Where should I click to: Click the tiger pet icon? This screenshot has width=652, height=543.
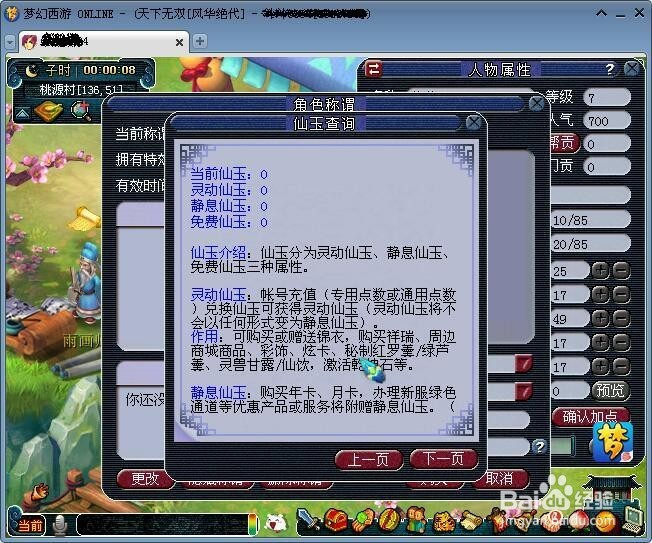443,521
